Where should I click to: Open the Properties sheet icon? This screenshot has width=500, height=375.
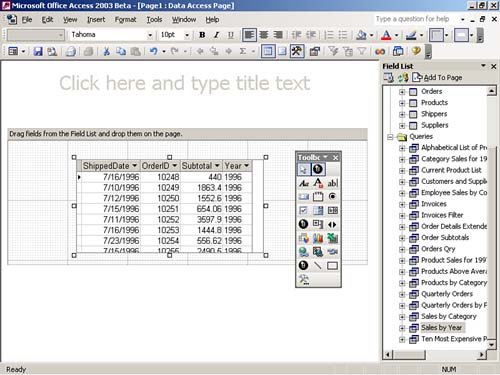315,51
